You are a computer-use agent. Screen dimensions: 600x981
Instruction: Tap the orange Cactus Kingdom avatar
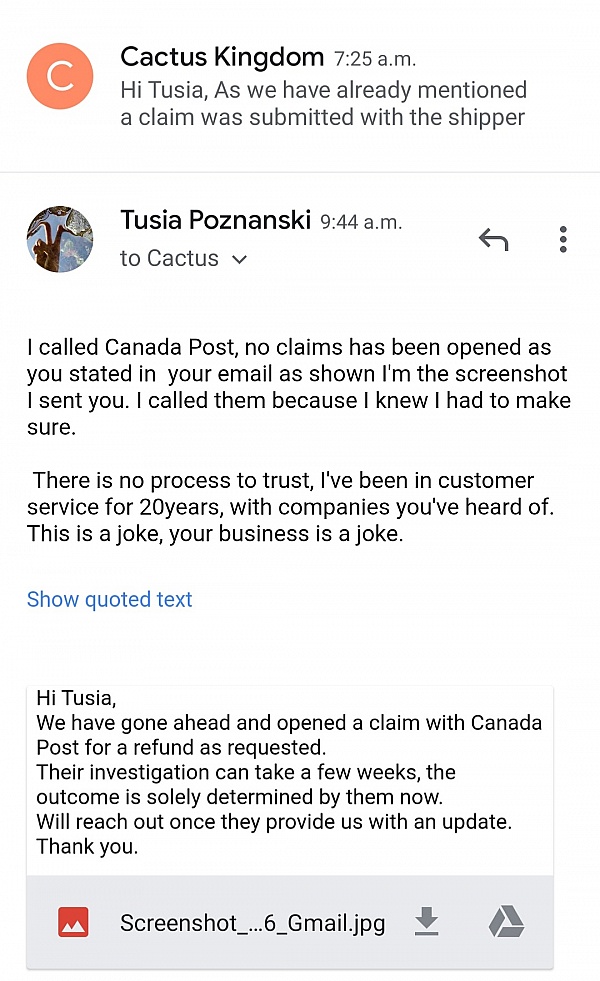click(x=60, y=77)
